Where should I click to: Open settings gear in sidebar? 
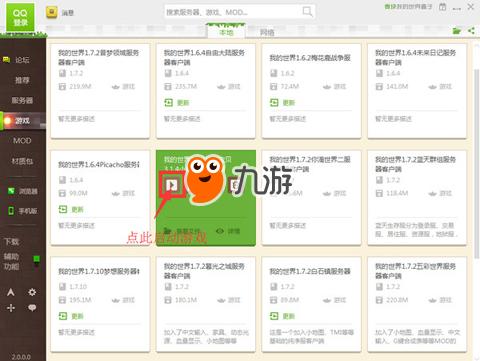coord(32,292)
